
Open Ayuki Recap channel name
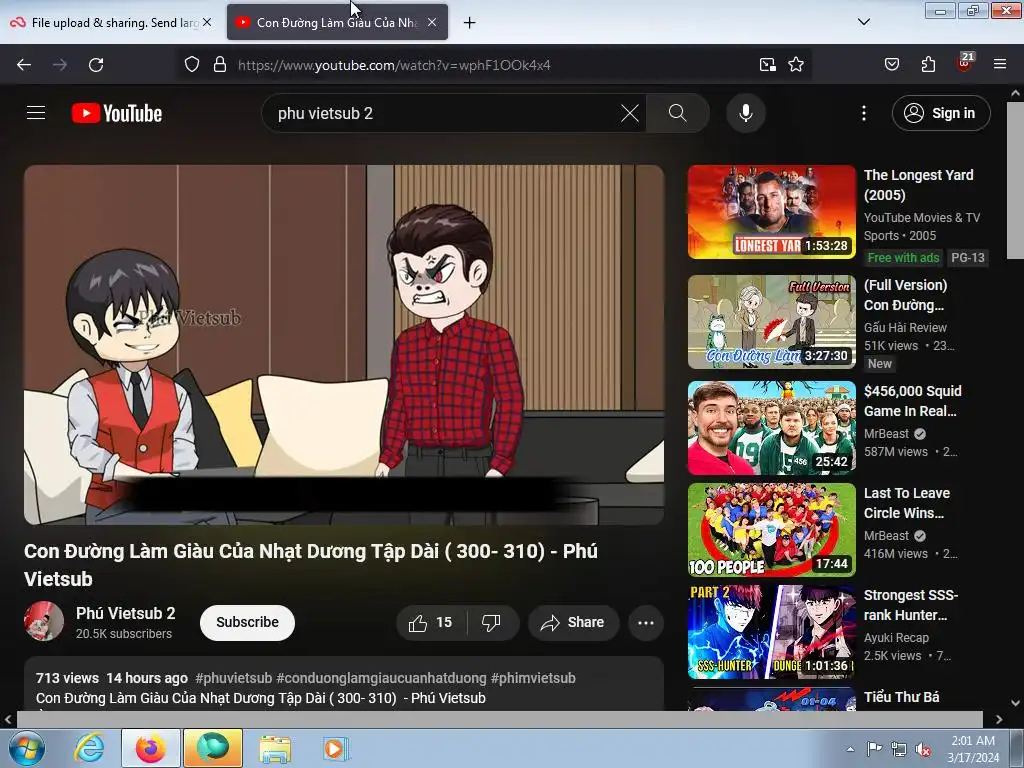(896, 637)
